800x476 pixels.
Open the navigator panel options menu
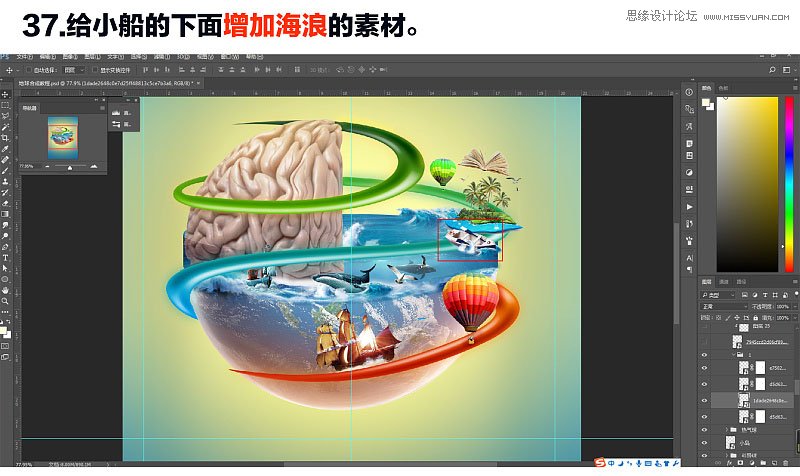pyautogui.click(x=103, y=108)
